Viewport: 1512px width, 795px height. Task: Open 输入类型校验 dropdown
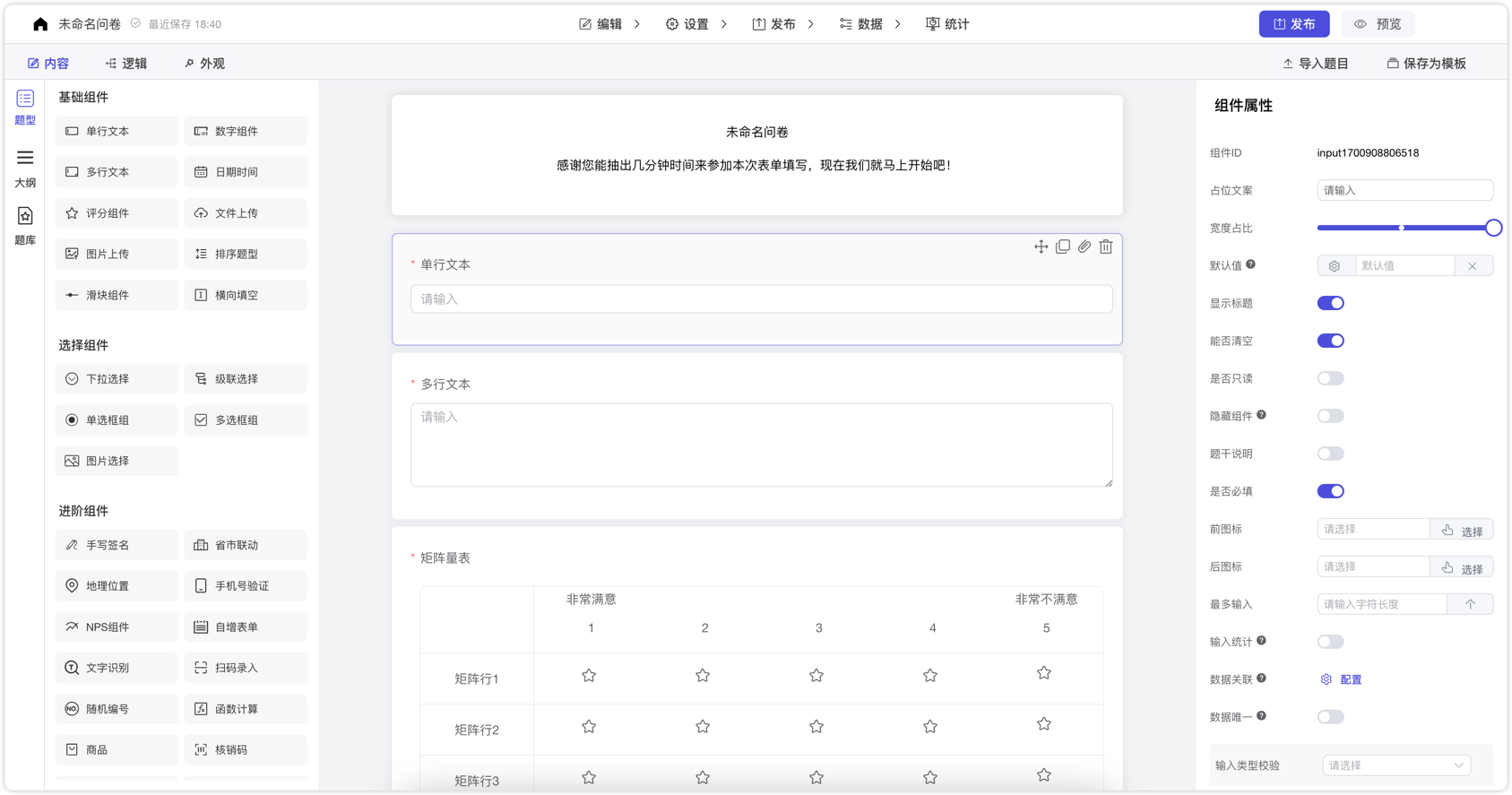1396,765
